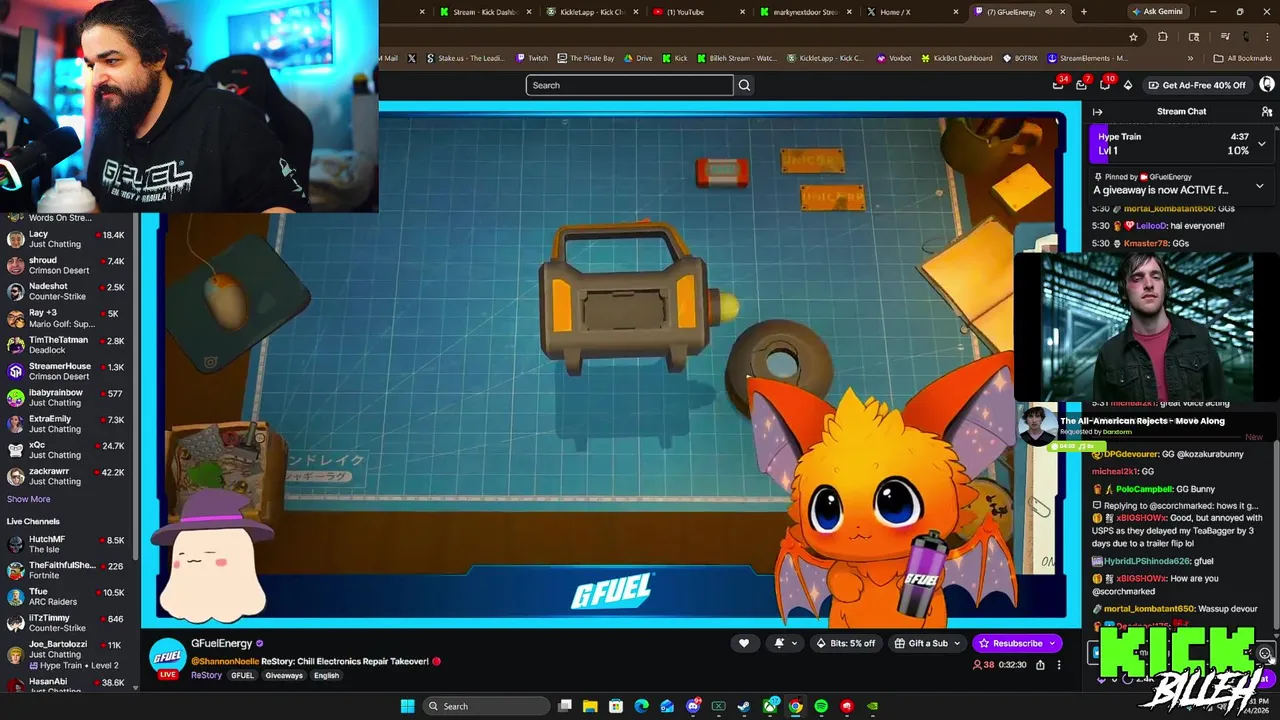Open the All Bookmarks folder
1280x720 pixels.
pyautogui.click(x=1242, y=58)
